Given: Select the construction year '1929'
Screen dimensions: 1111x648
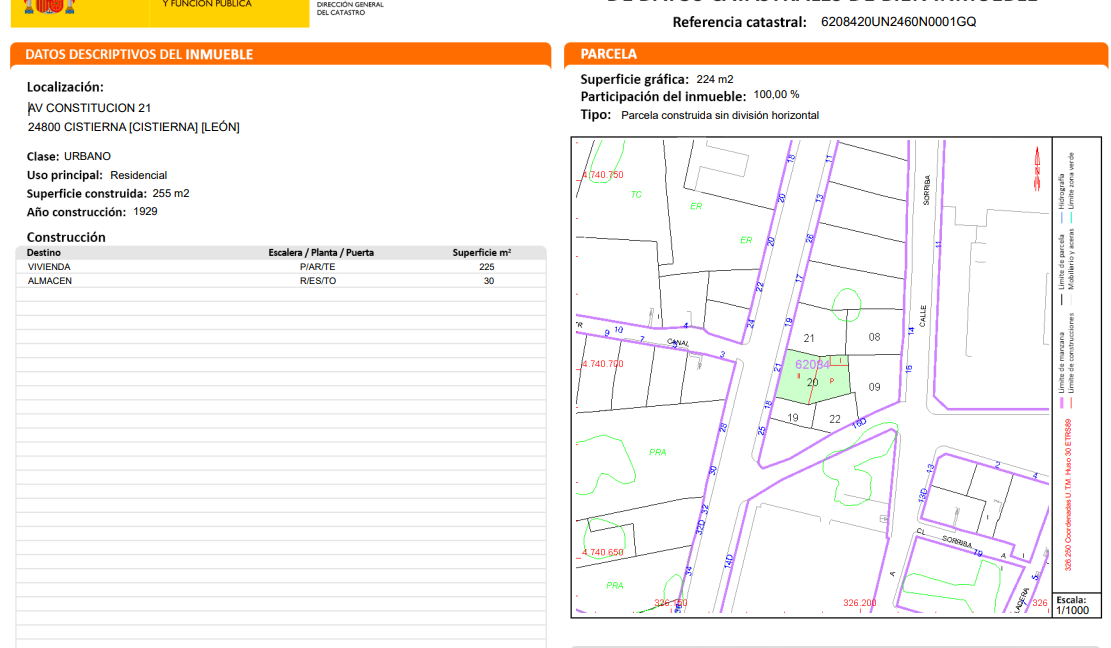Looking at the screenshot, I should coord(145,212).
